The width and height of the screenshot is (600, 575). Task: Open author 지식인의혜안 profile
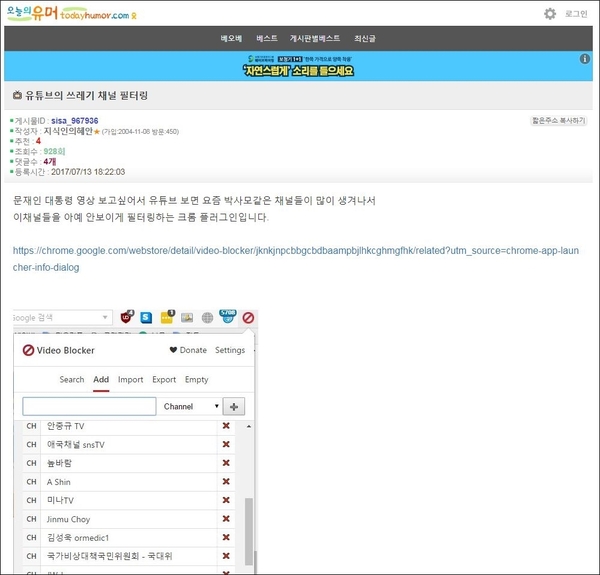[68, 131]
